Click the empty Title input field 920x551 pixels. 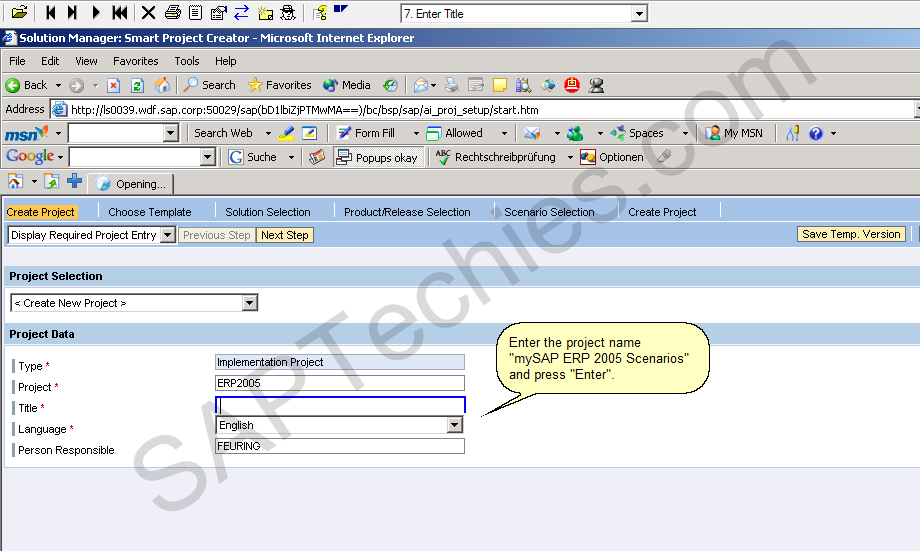[x=340, y=405]
